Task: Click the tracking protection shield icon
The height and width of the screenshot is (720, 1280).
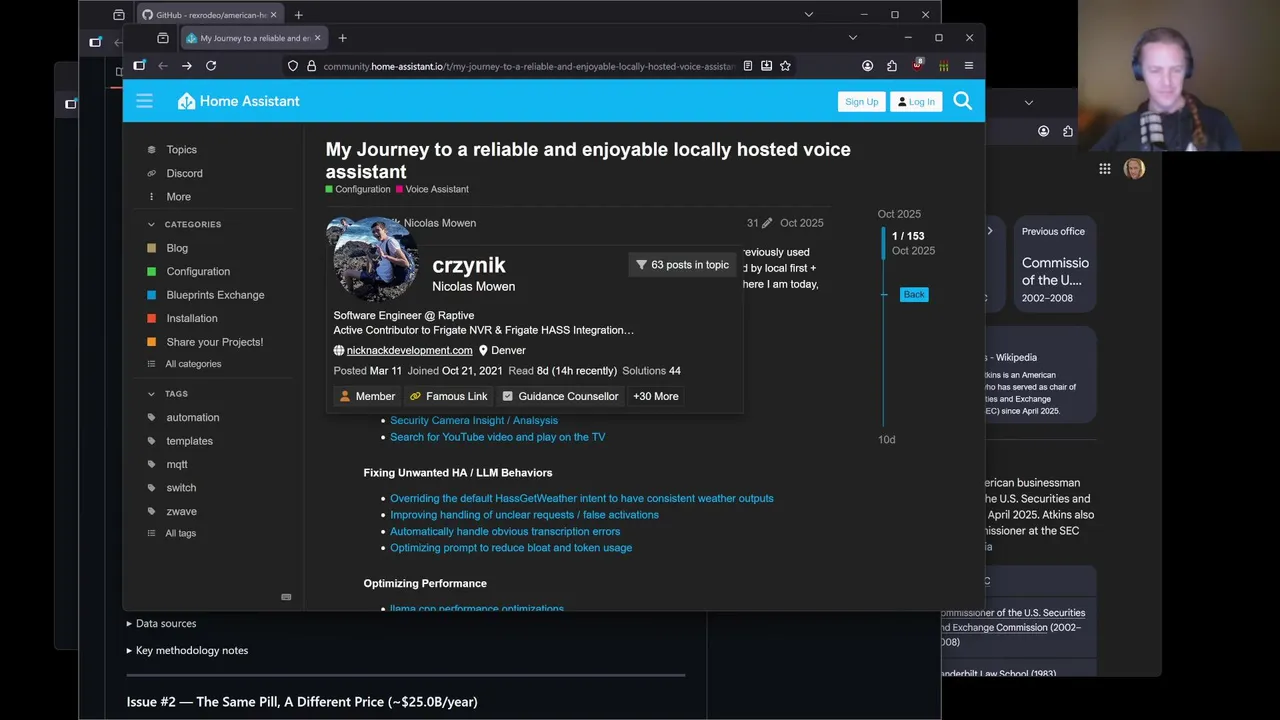Action: pos(293,66)
